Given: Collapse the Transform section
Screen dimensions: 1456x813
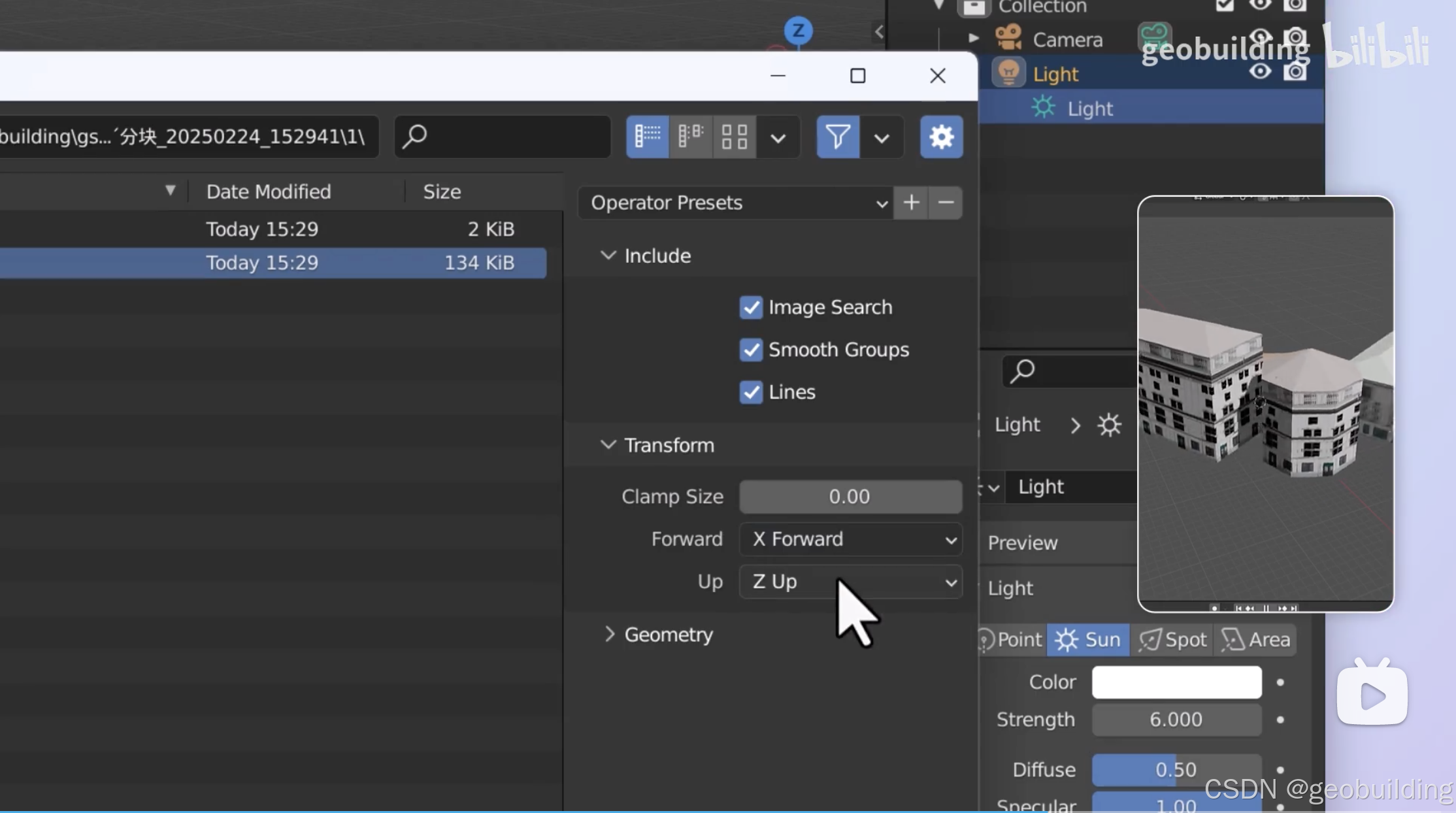Looking at the screenshot, I should 668,445.
